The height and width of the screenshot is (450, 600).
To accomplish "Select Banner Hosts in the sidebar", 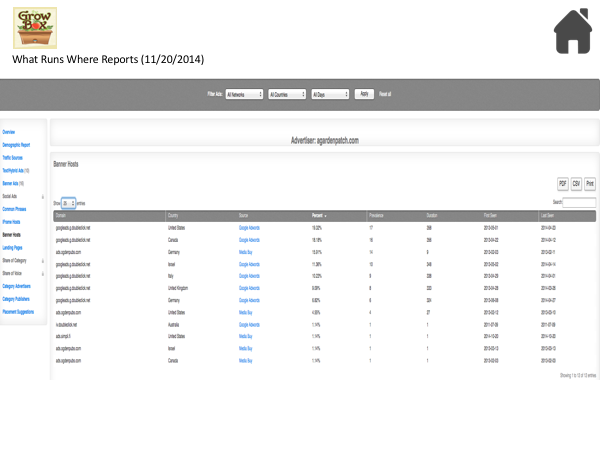I will 11,235.
